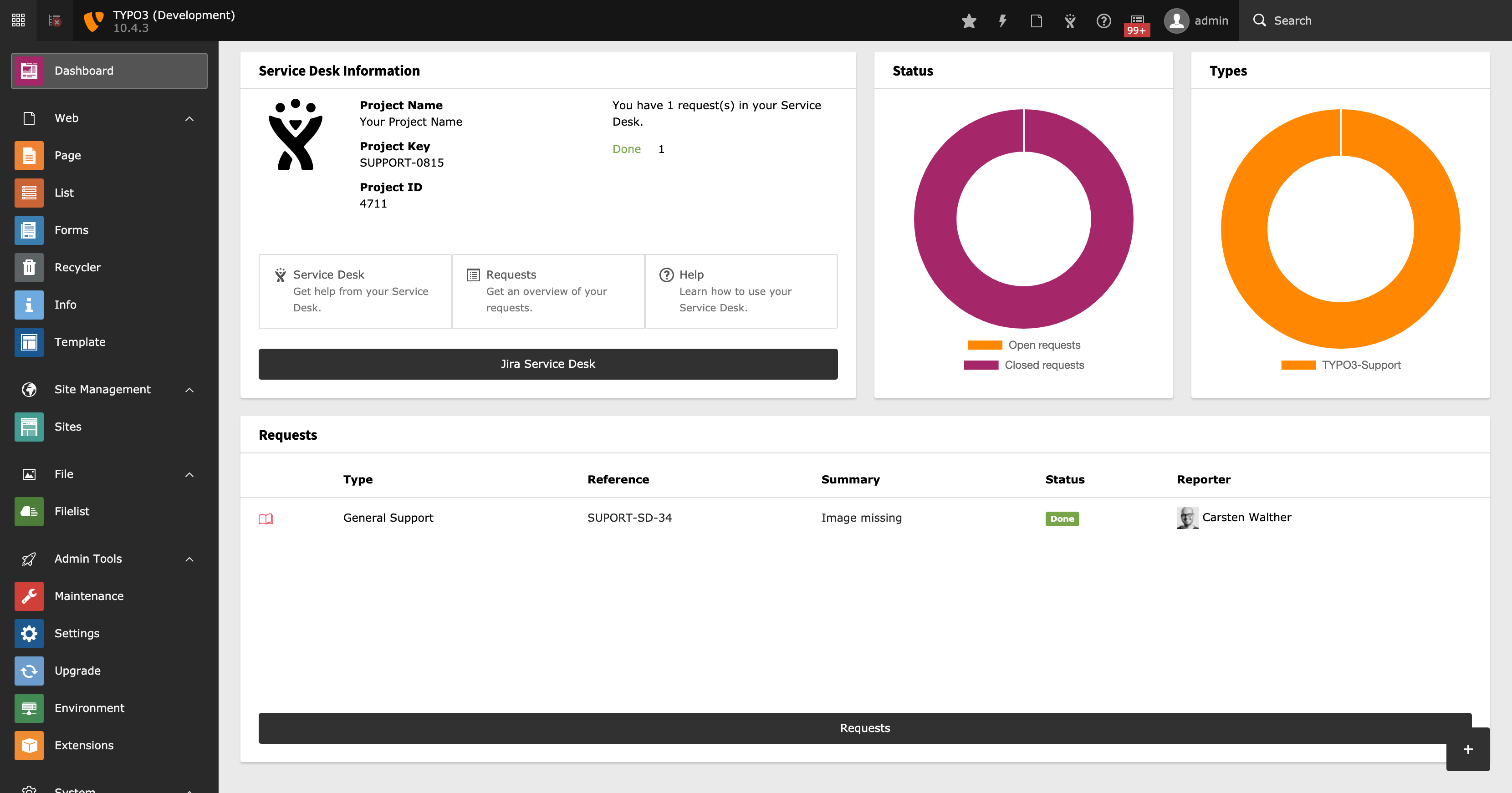Open help question mark in toolbar
The image size is (1512, 793).
(x=1103, y=20)
